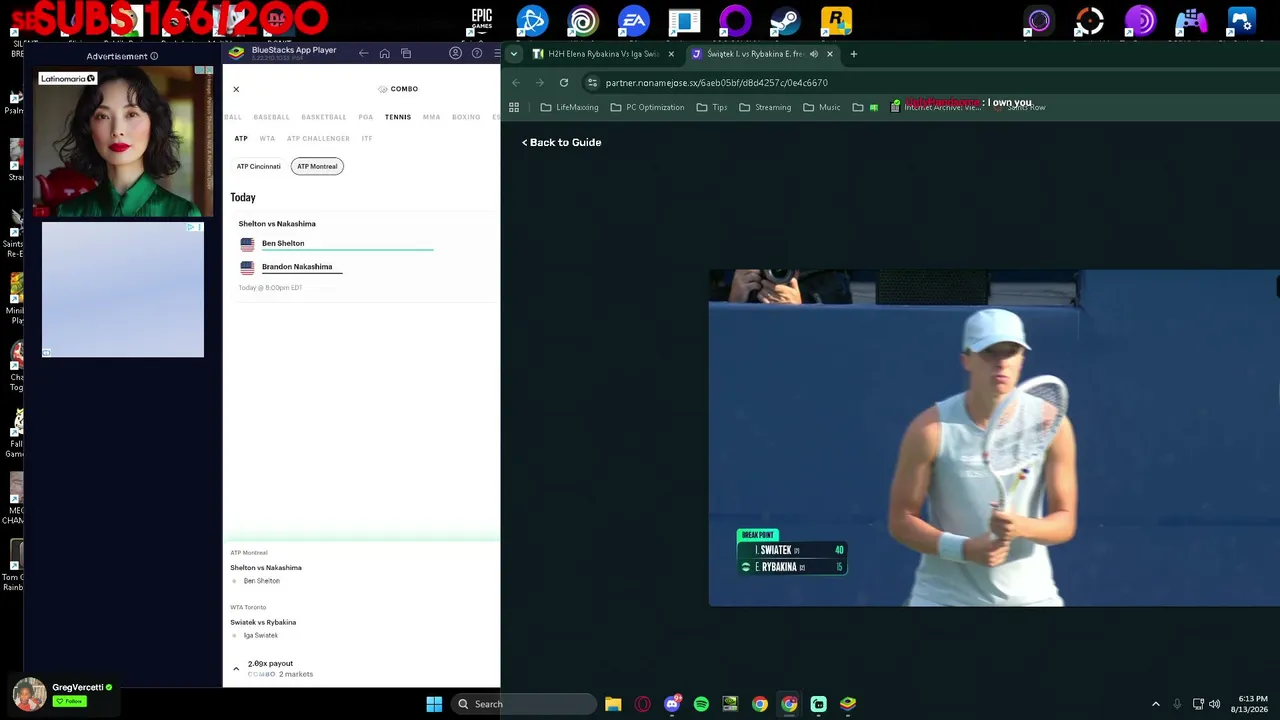
Task: Select the Tennis sport tab
Action: pyautogui.click(x=398, y=117)
